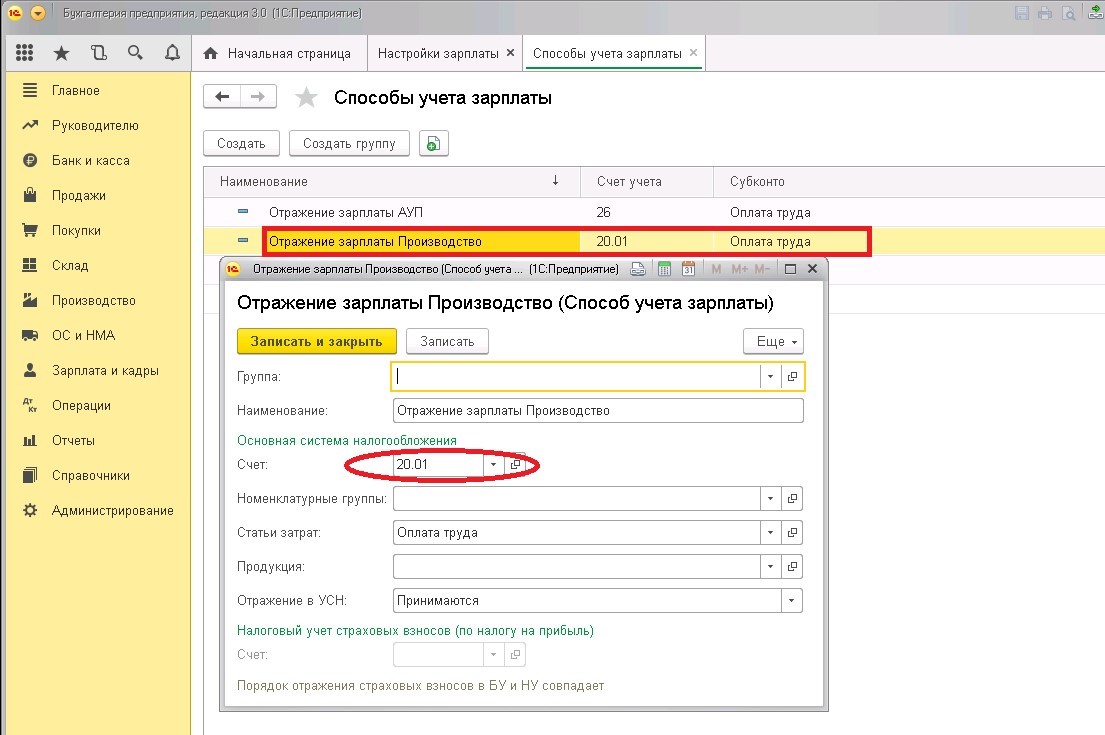
Task: Go back with the left arrow button
Action: [222, 97]
